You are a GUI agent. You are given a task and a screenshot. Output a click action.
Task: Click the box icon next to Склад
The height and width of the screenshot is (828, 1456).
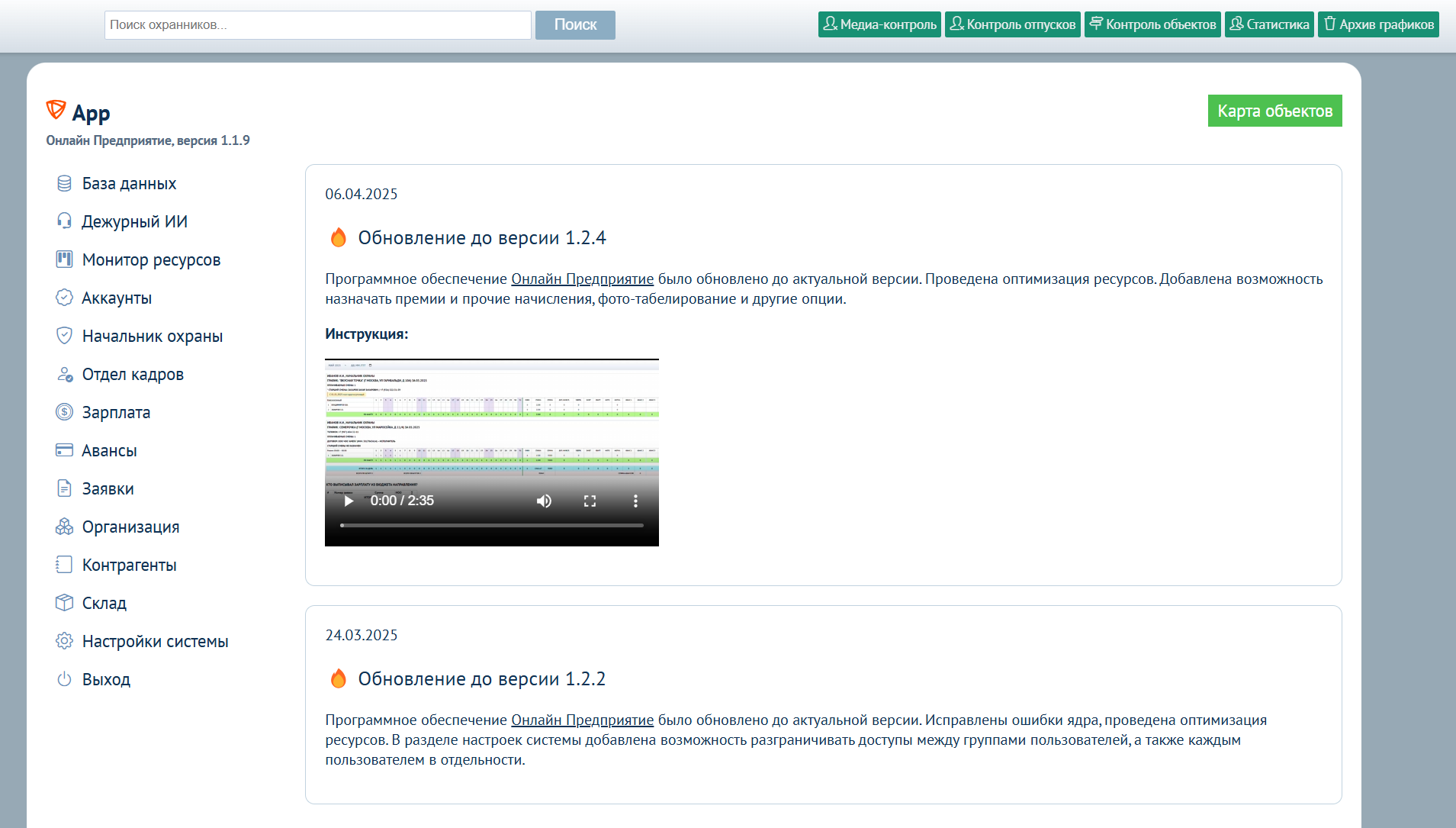64,603
